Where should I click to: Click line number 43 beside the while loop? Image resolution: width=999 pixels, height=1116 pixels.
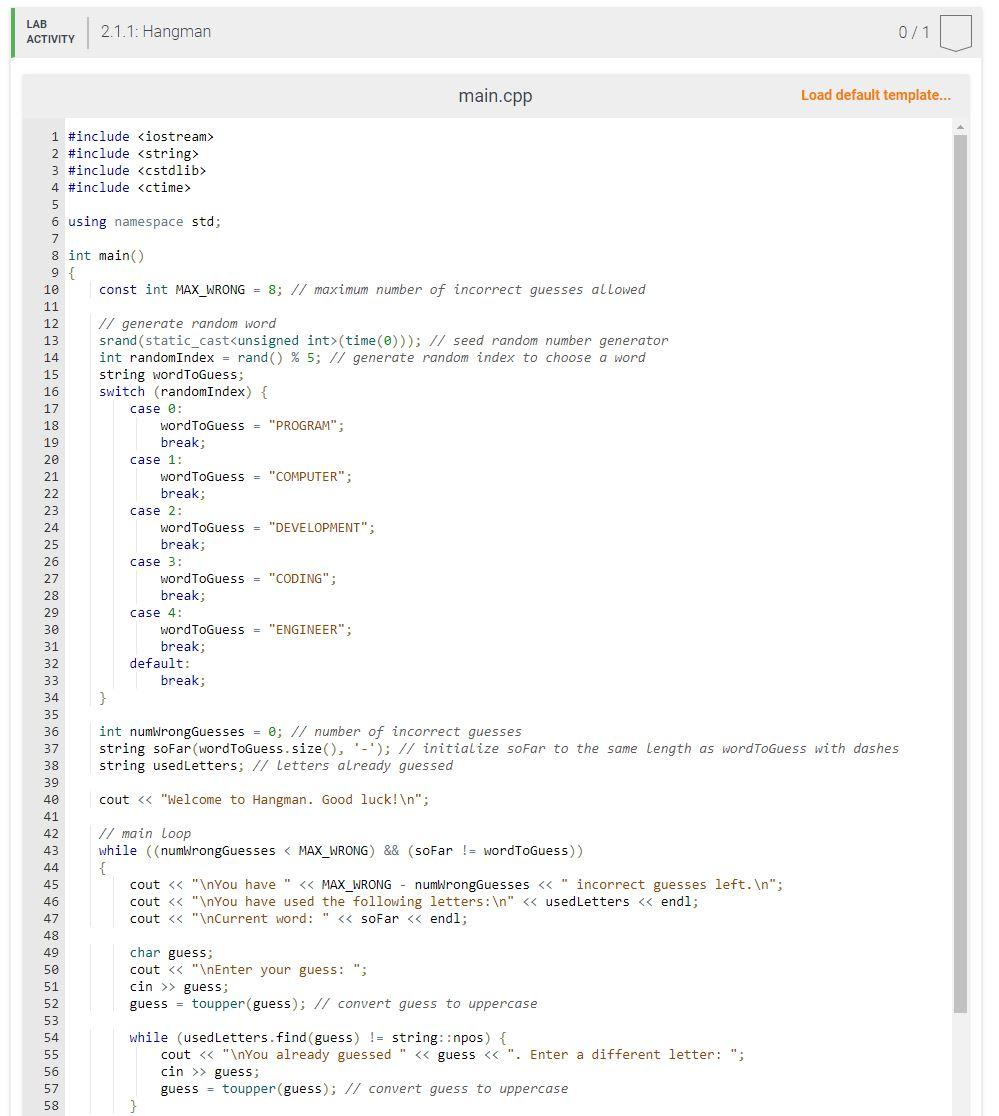click(49, 850)
